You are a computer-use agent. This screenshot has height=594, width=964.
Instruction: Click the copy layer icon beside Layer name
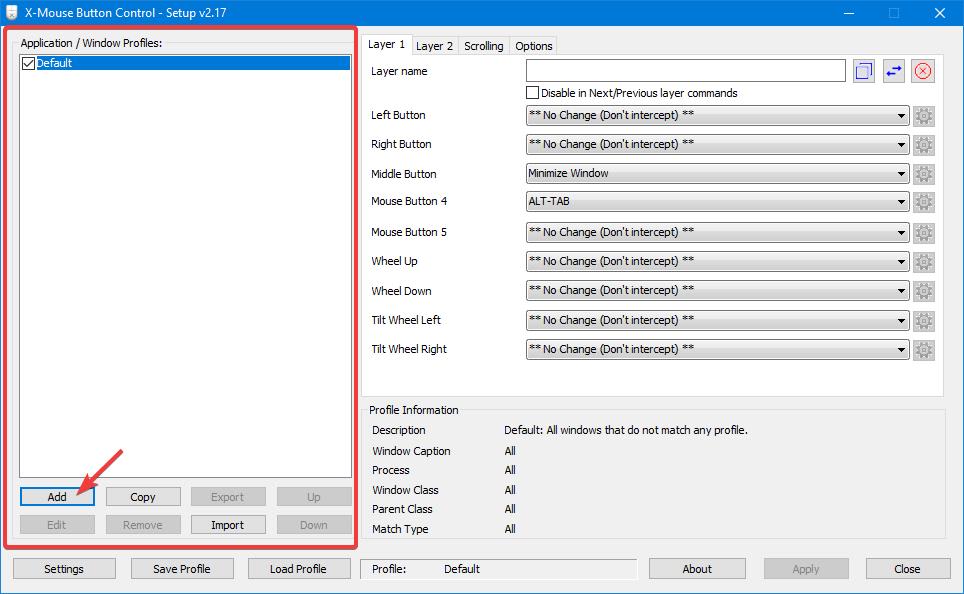click(863, 71)
